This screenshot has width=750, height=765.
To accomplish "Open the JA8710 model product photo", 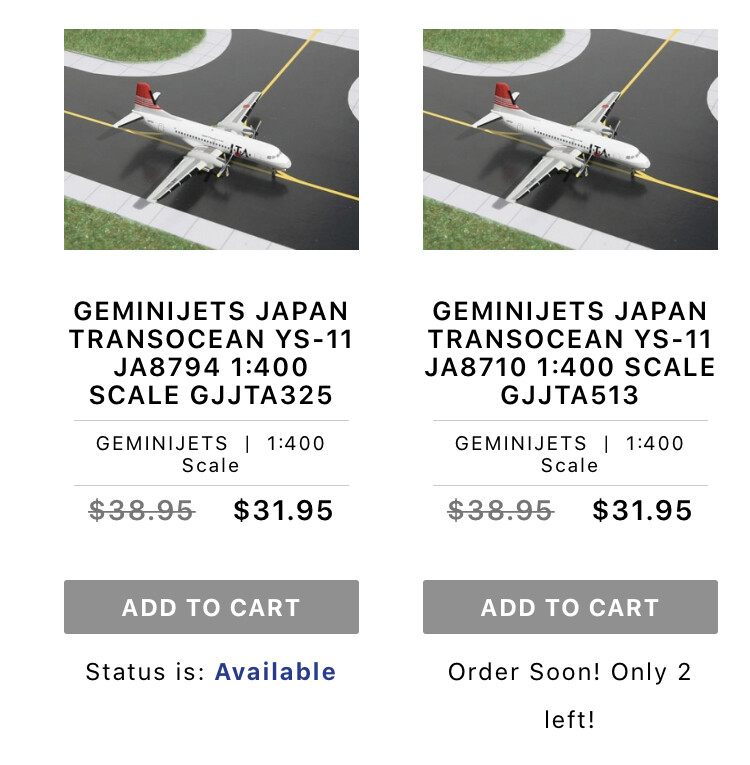I will point(570,139).
